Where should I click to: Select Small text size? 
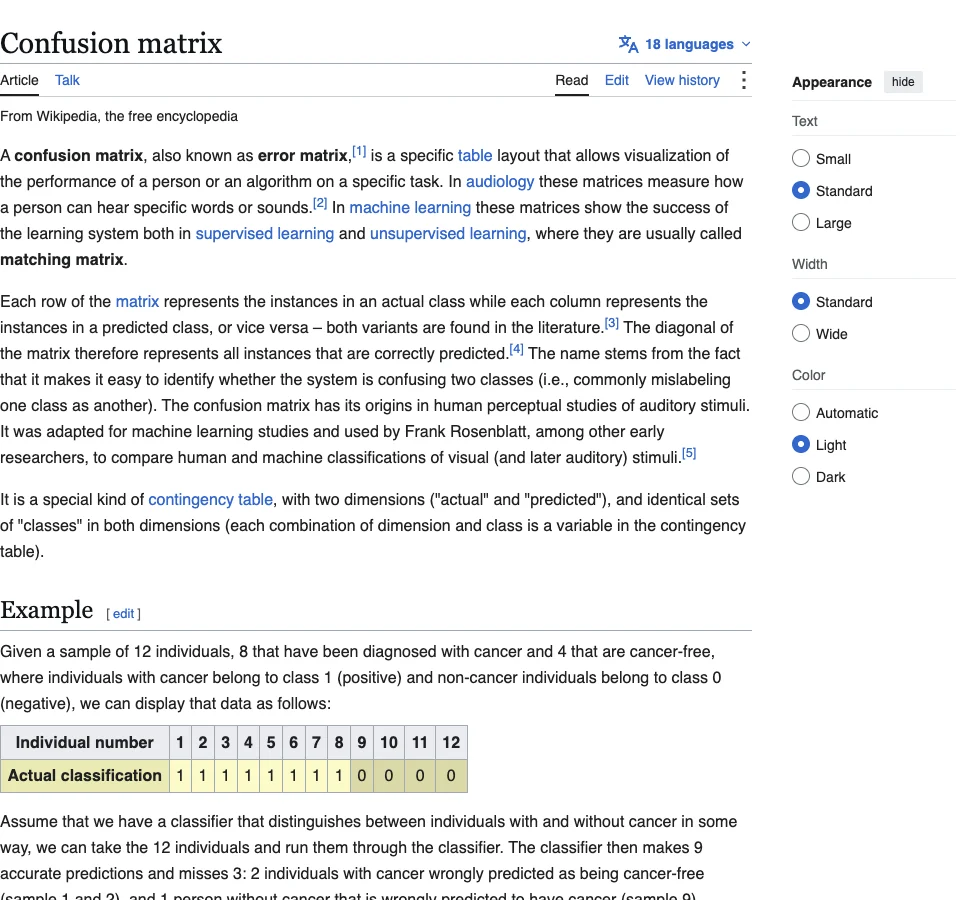point(800,159)
